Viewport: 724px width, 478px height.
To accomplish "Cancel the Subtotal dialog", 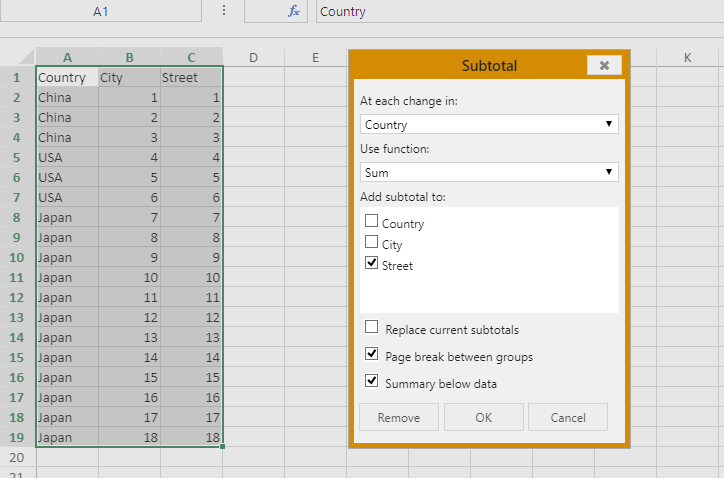I will click(567, 417).
